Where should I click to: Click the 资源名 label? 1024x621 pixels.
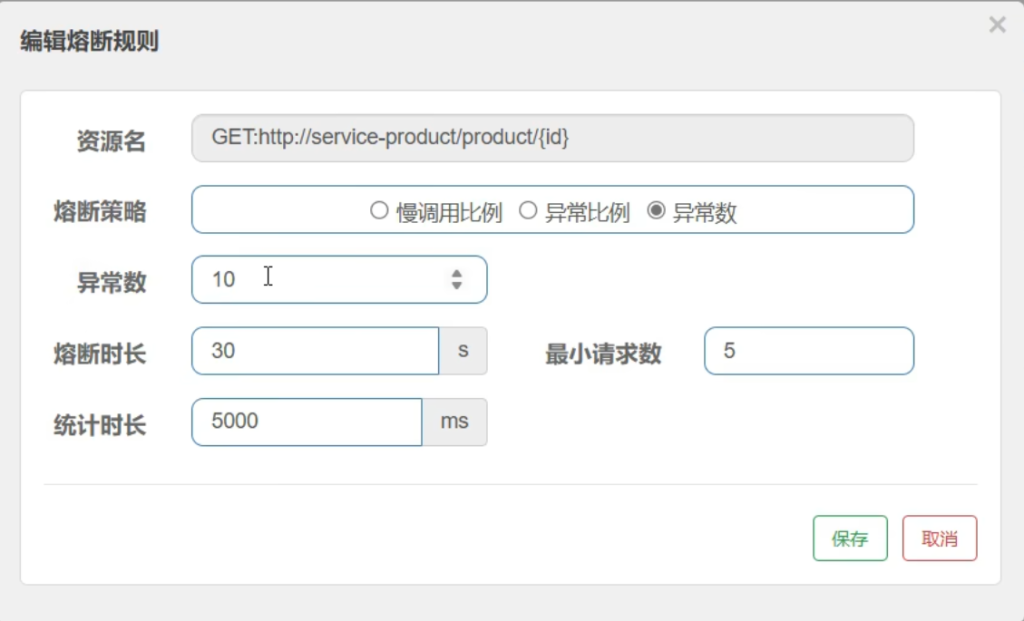click(111, 142)
